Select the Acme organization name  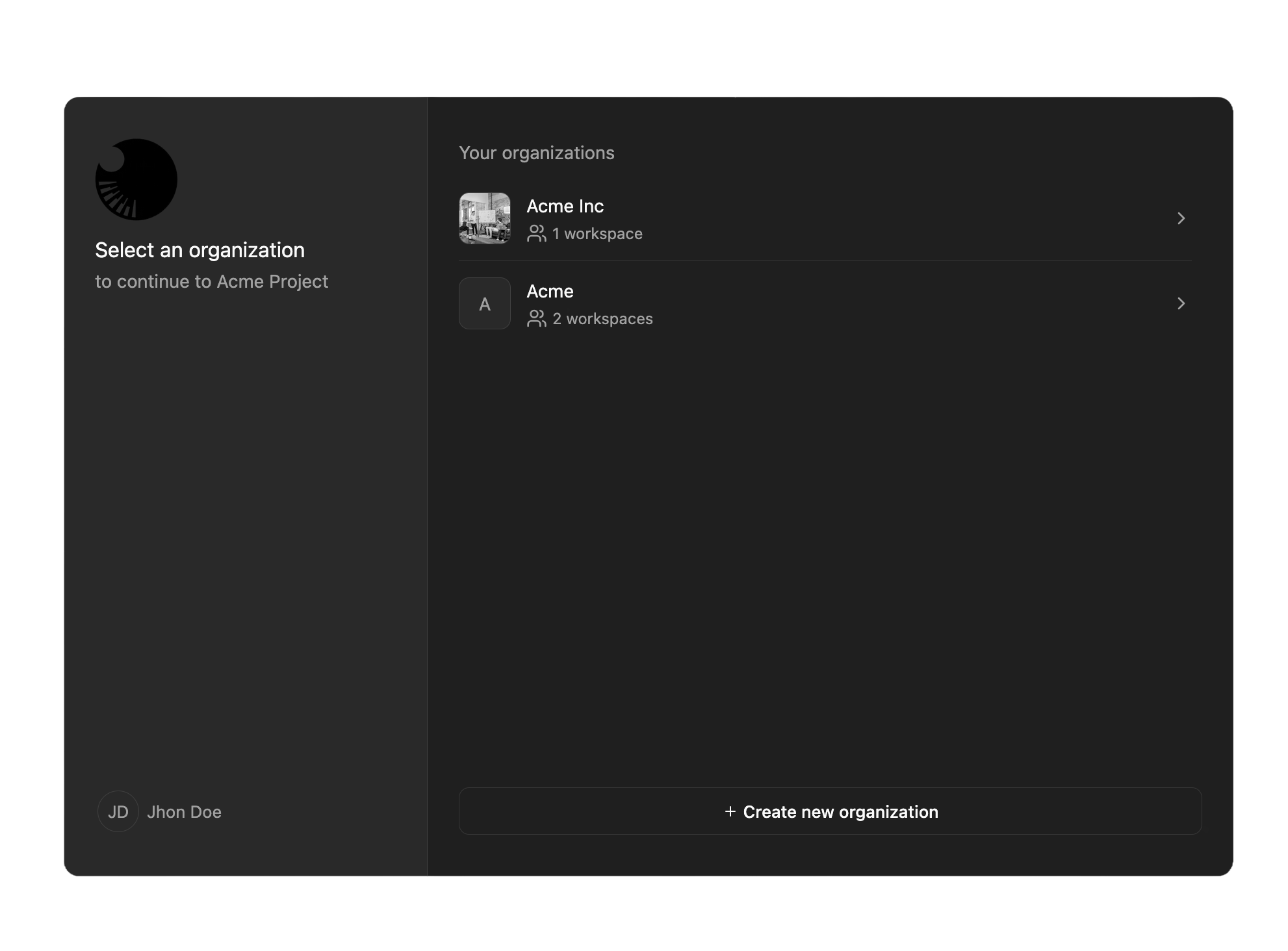click(550, 291)
